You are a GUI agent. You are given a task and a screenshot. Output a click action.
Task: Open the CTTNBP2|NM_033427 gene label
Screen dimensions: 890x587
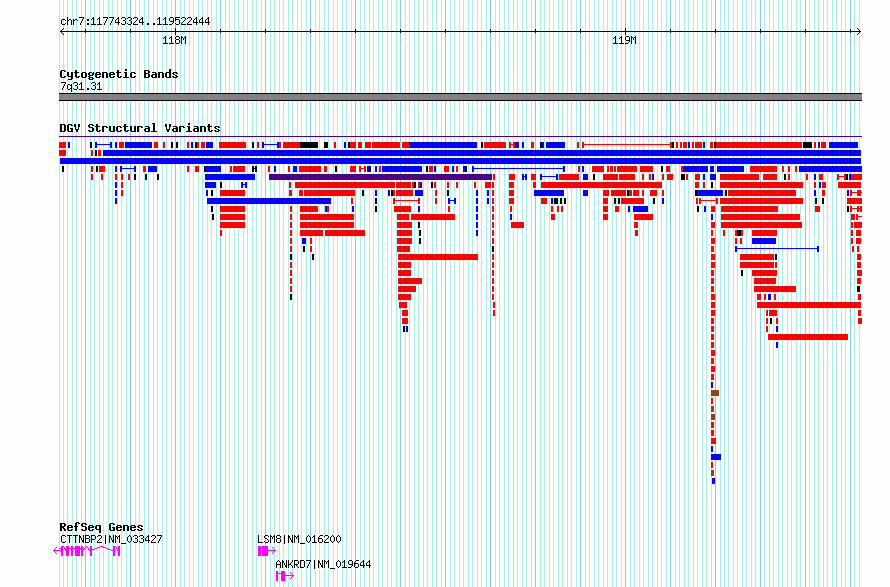pyautogui.click(x=111, y=539)
